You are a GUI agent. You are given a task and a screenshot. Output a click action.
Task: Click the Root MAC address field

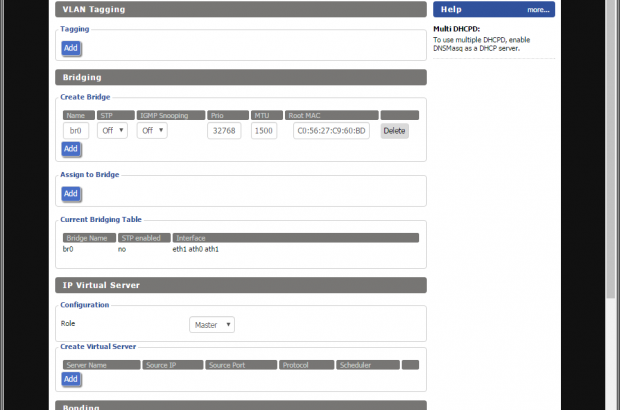point(331,131)
